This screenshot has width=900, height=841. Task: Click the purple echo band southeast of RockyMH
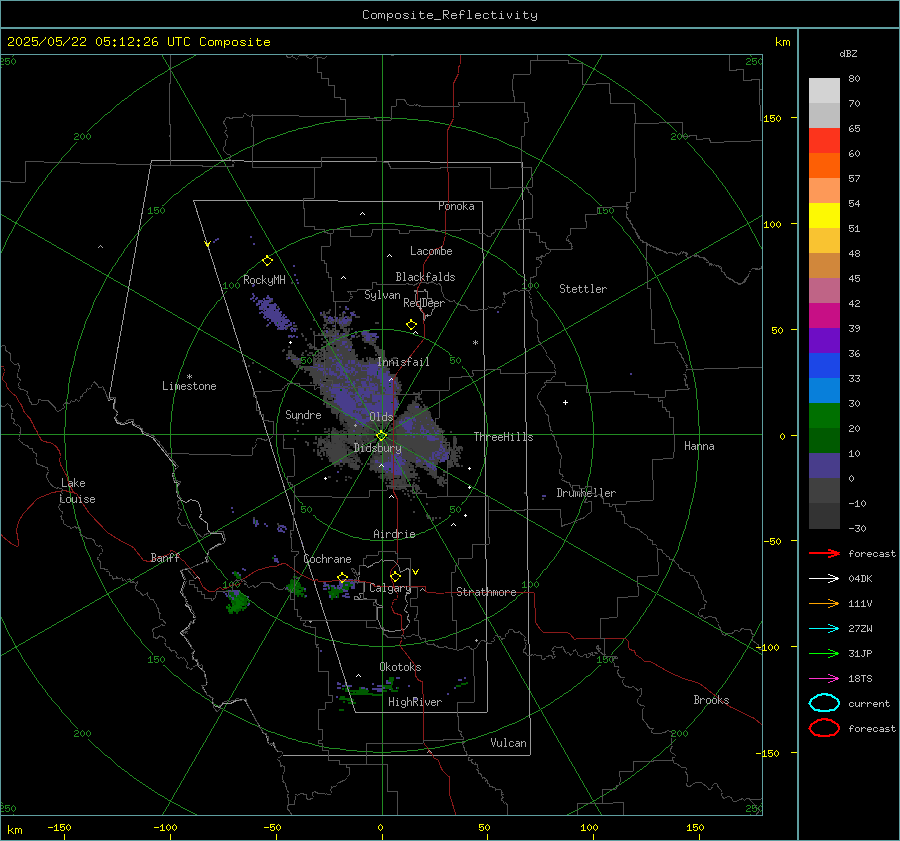(x=273, y=312)
